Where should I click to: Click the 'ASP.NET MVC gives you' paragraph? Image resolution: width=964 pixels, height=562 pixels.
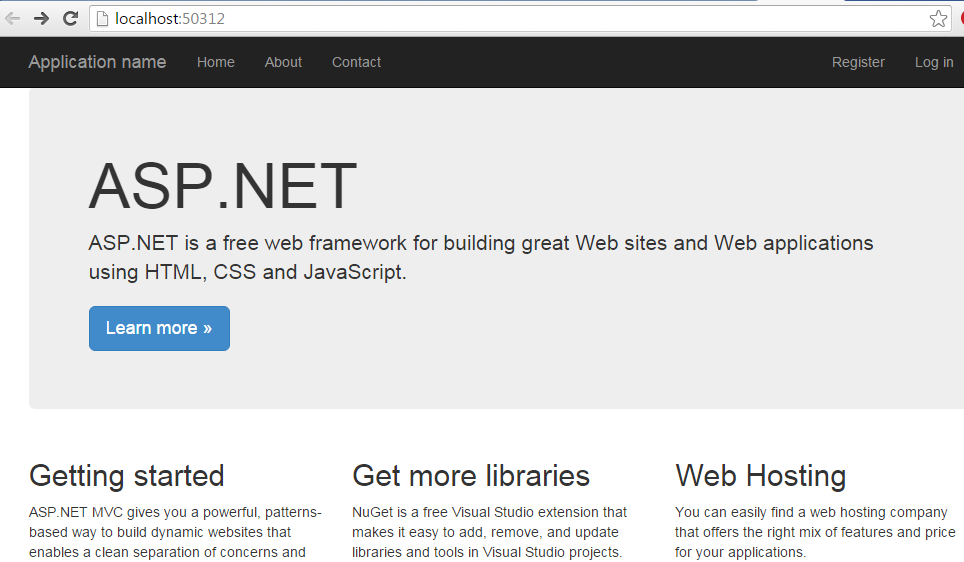[x=175, y=532]
